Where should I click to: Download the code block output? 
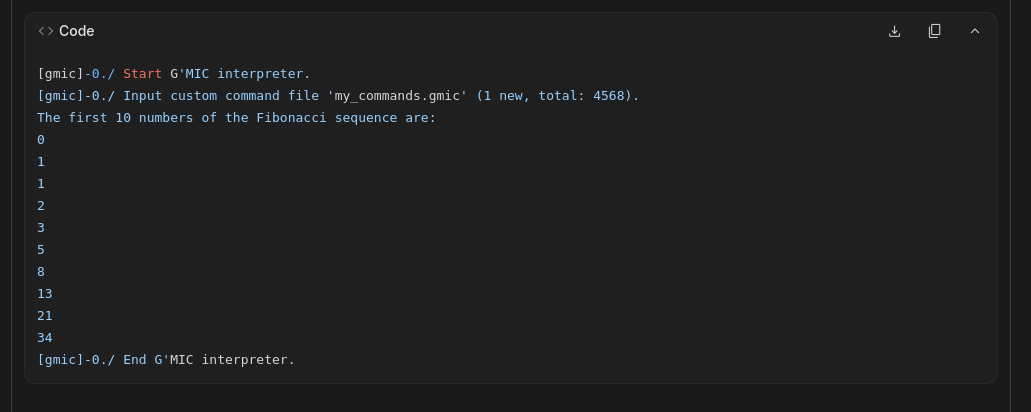(894, 31)
